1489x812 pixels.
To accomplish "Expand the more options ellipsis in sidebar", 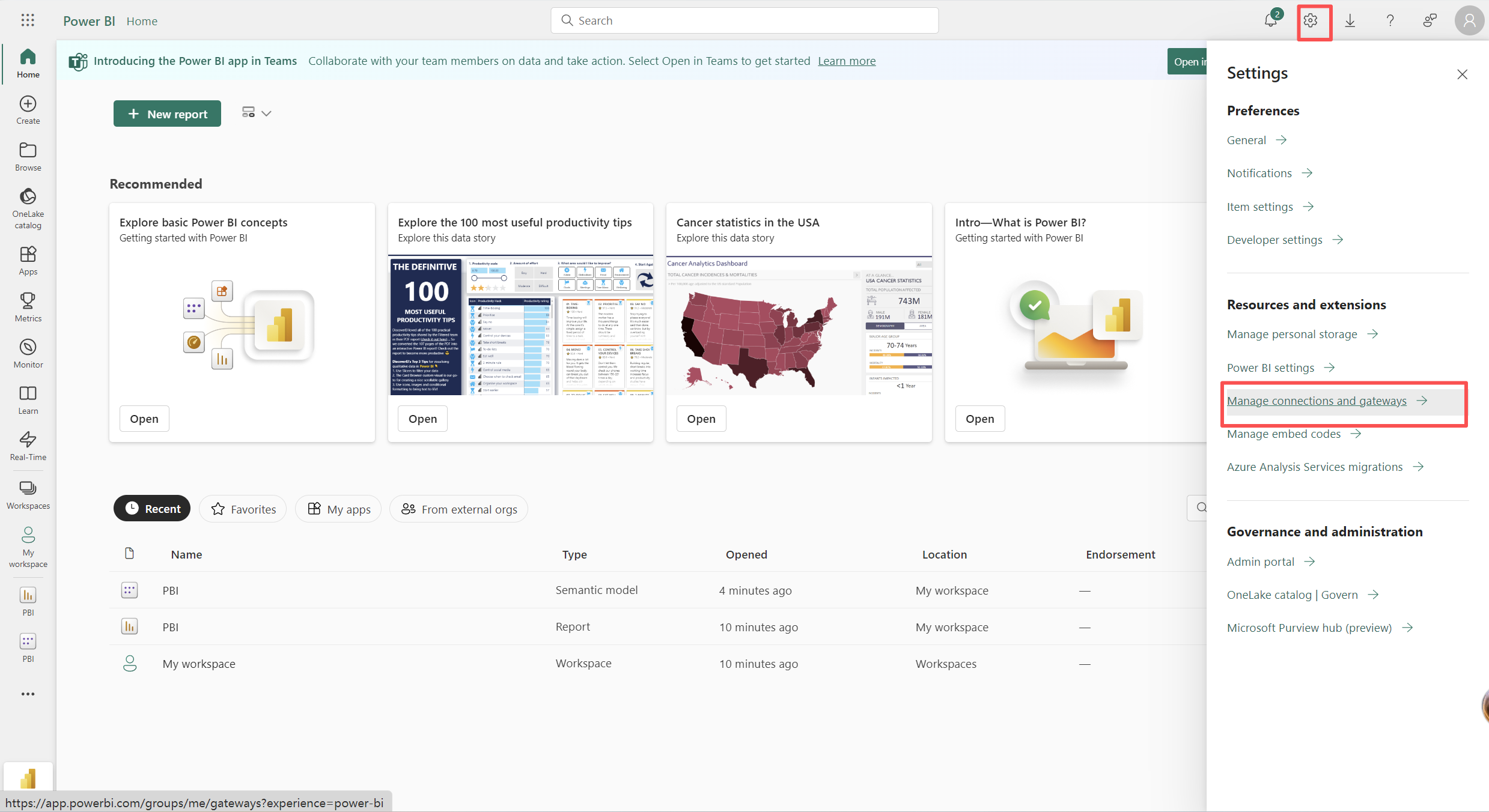I will pos(28,694).
